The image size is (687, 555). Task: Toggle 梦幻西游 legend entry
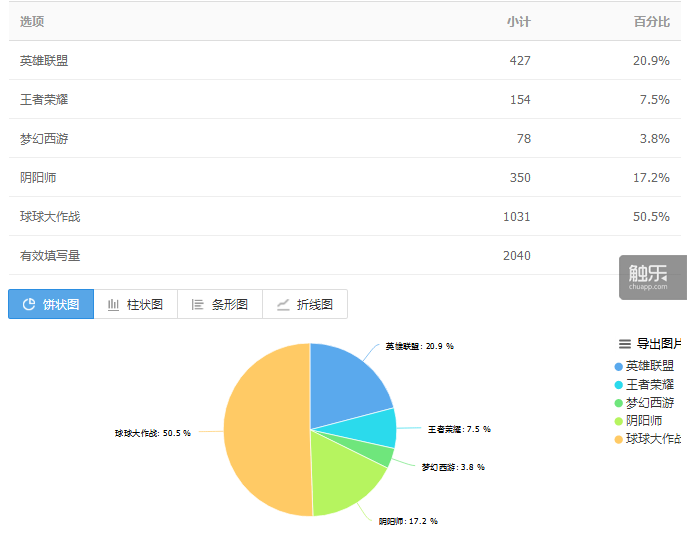[x=644, y=403]
